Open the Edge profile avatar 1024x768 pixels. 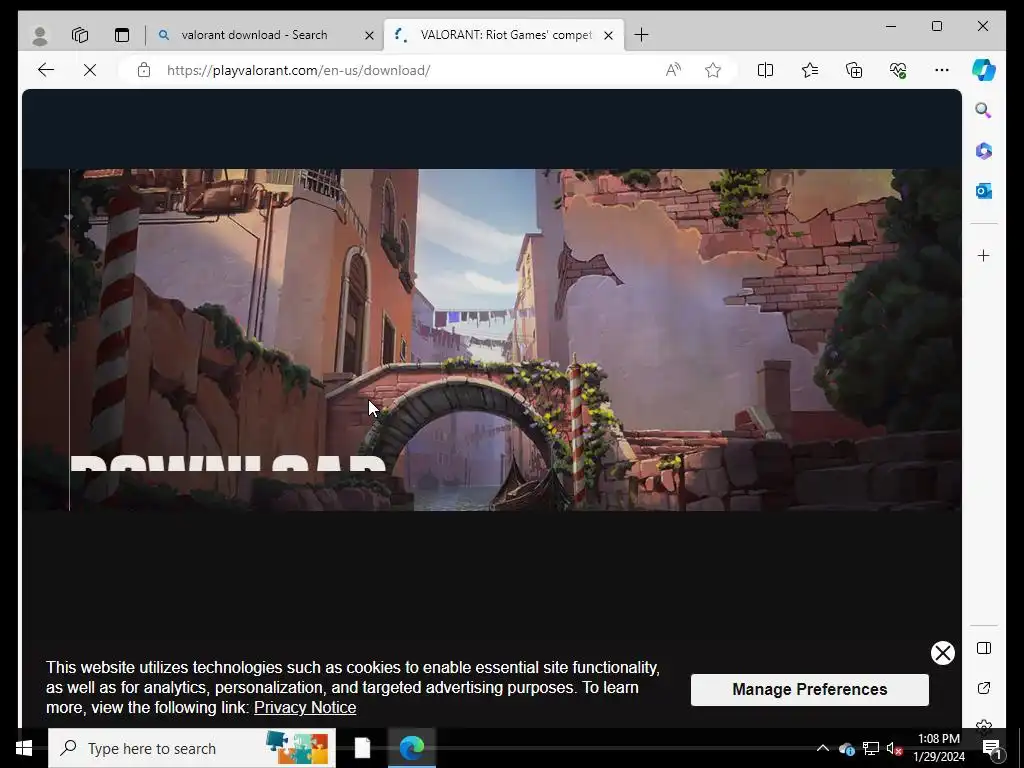[x=40, y=35]
